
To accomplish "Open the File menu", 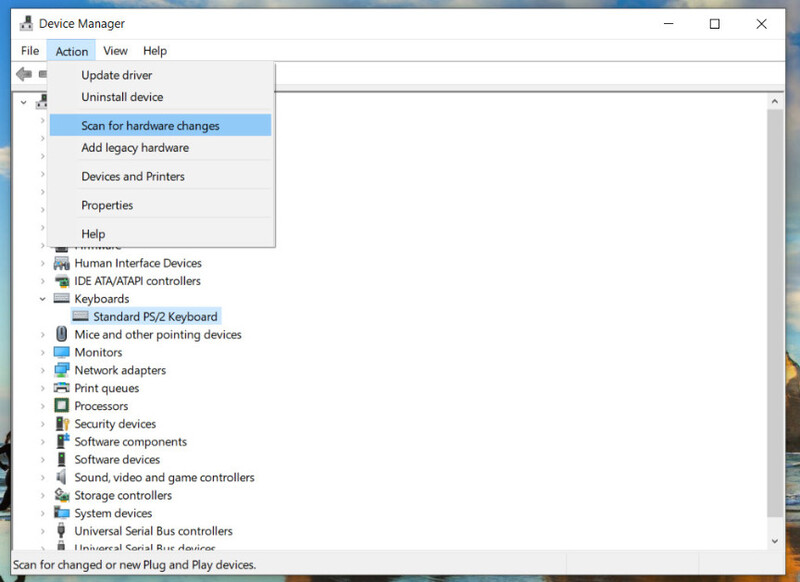I will tap(30, 51).
